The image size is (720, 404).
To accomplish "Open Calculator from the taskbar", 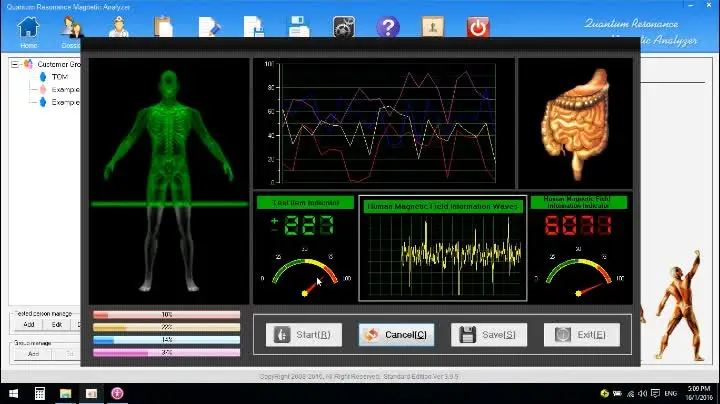I will pos(40,393).
